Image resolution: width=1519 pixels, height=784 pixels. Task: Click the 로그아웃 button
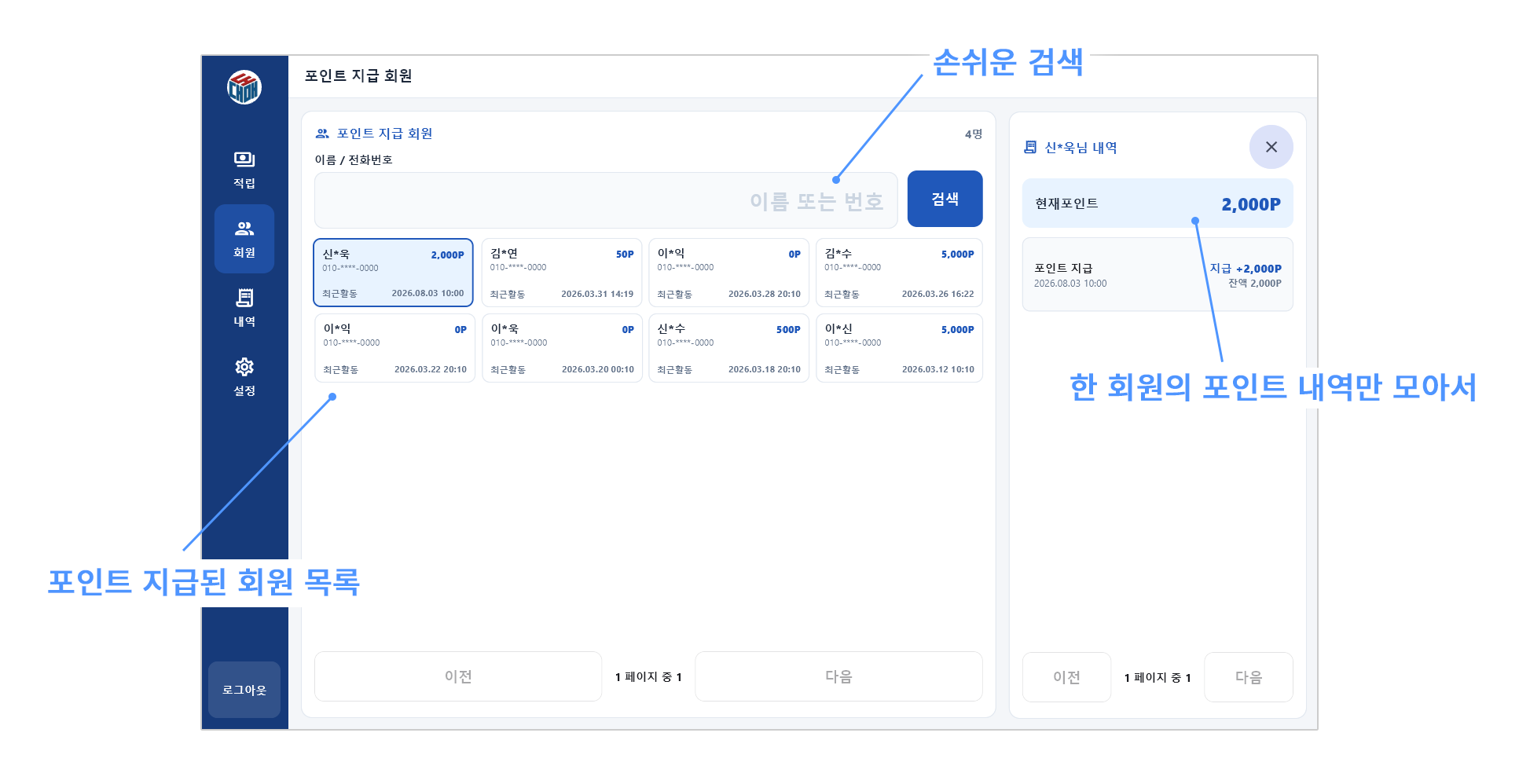(x=244, y=689)
